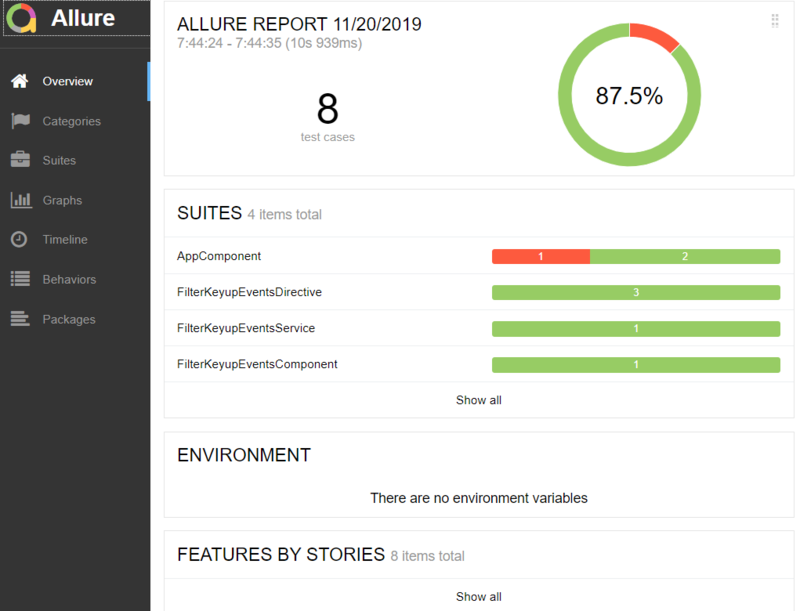The width and height of the screenshot is (800, 611).
Task: Click the Allure logo icon
Action: 21,18
